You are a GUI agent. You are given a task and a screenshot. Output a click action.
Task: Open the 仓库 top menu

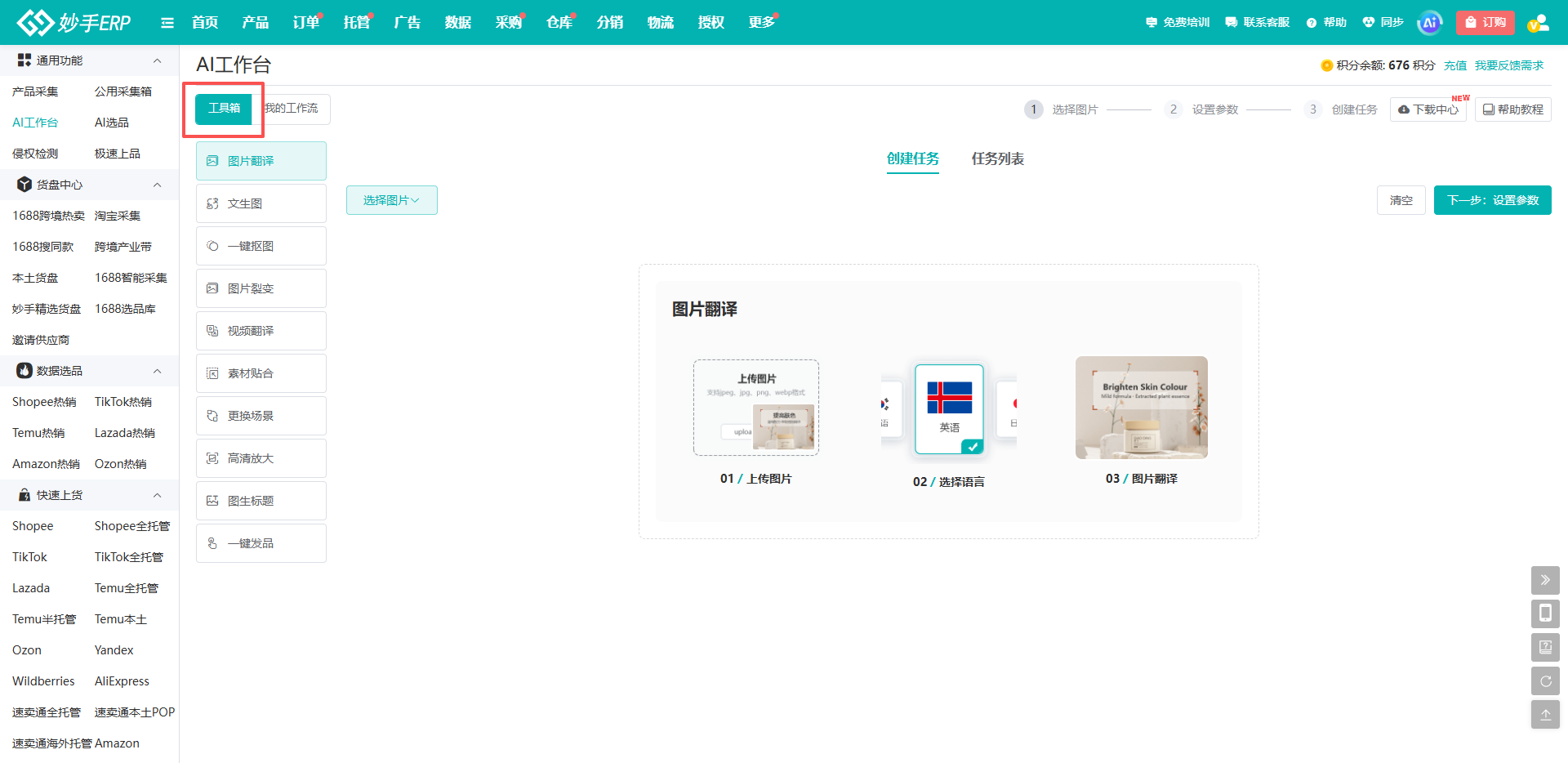pos(559,22)
